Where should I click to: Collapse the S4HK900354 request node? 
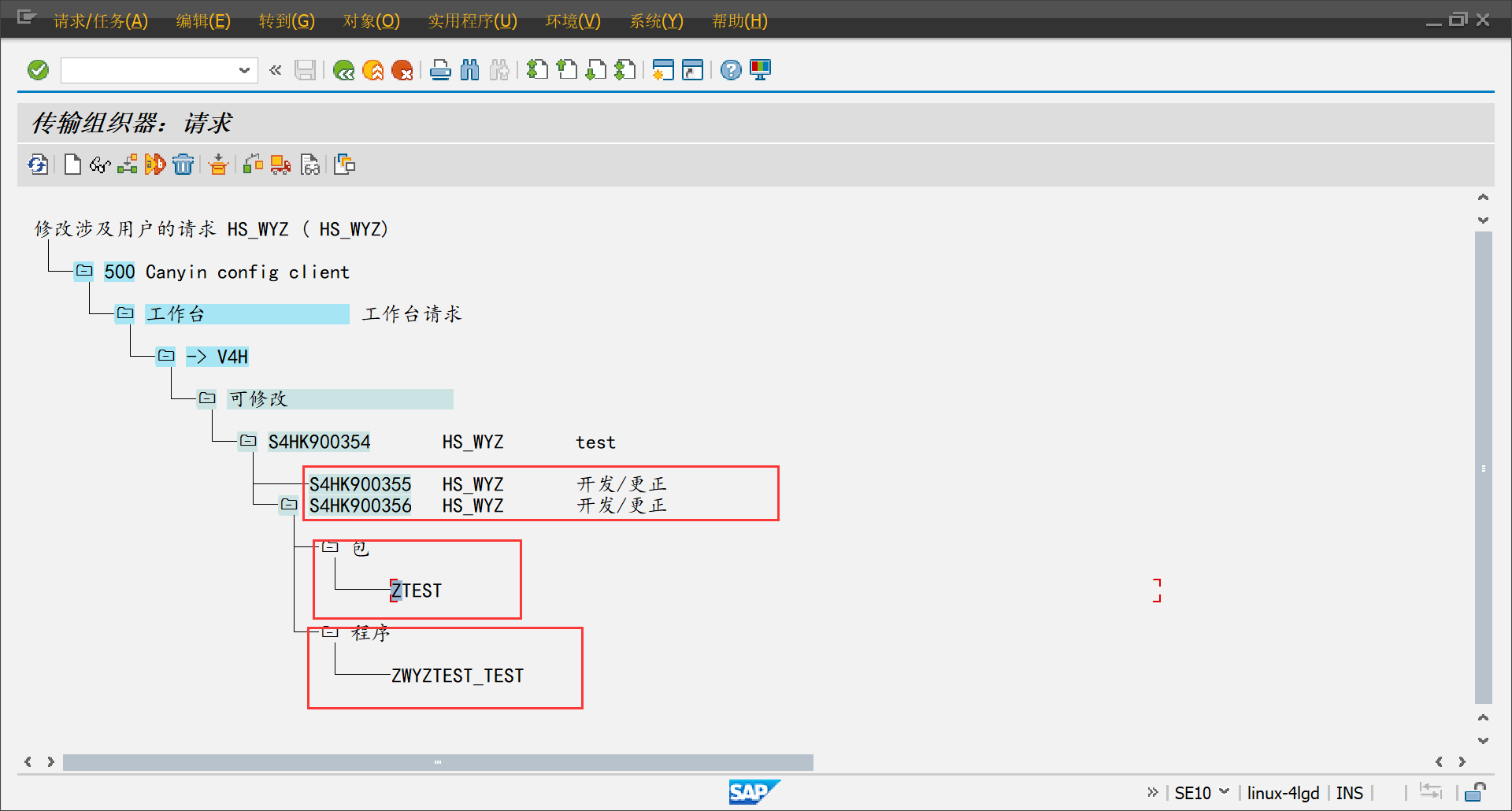coord(248,441)
